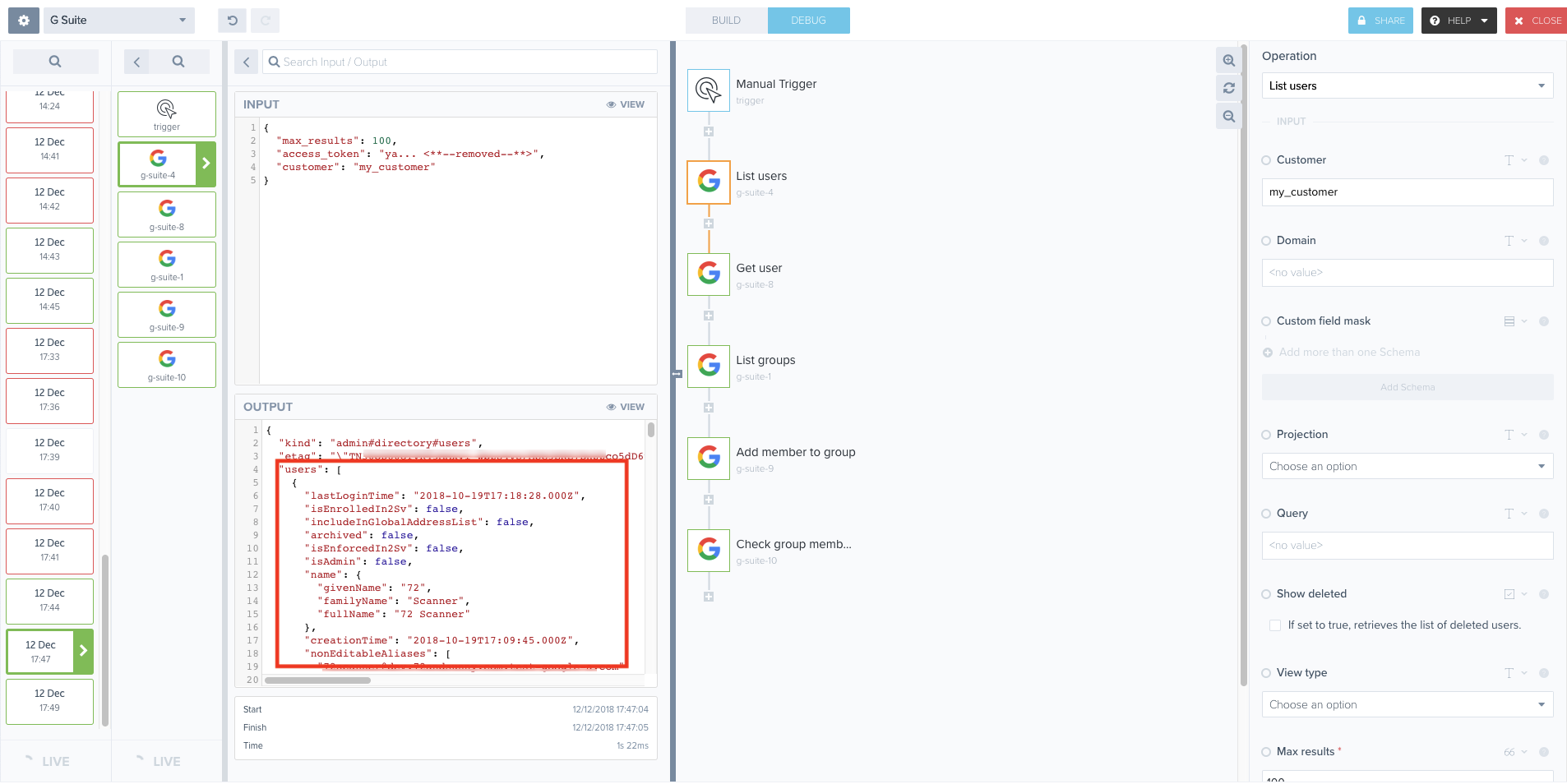Click VIEW in the OUTPUT panel
1567x784 pixels.
point(625,407)
